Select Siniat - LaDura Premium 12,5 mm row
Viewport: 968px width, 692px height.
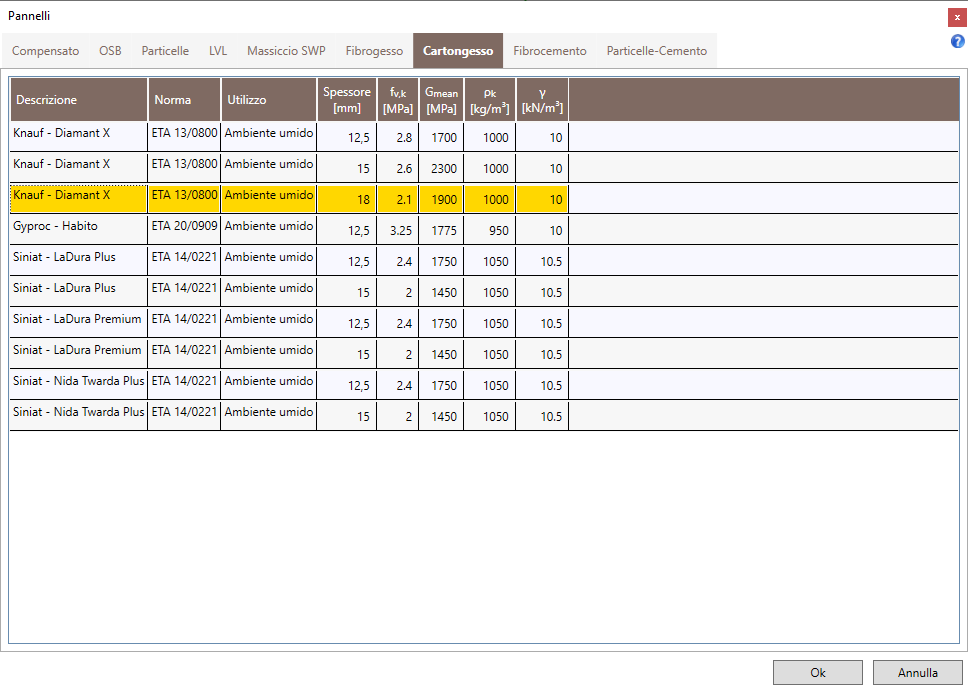coord(484,322)
